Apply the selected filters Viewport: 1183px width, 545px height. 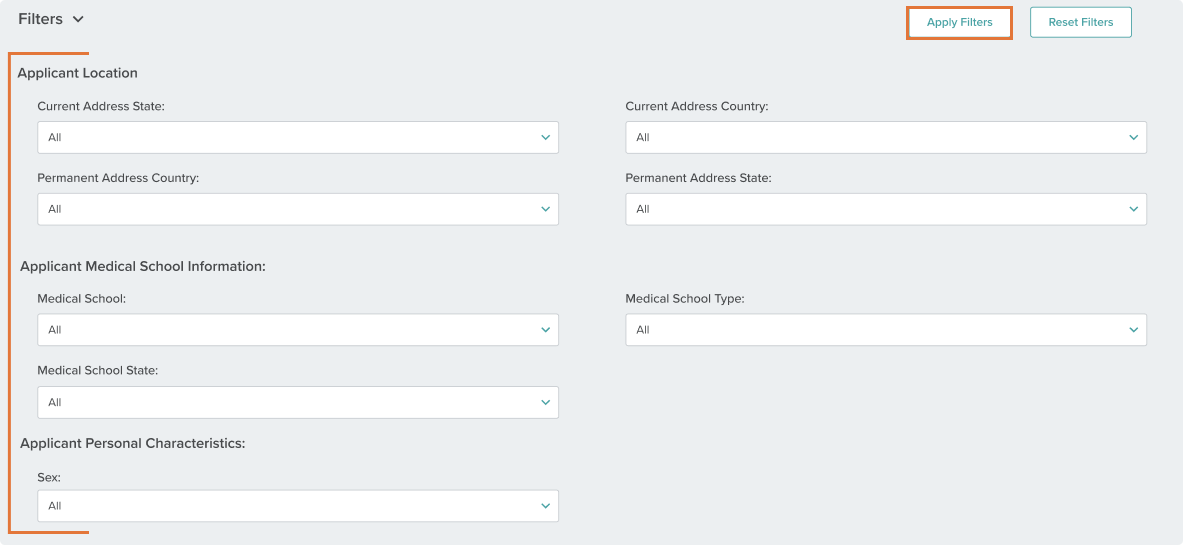point(959,23)
